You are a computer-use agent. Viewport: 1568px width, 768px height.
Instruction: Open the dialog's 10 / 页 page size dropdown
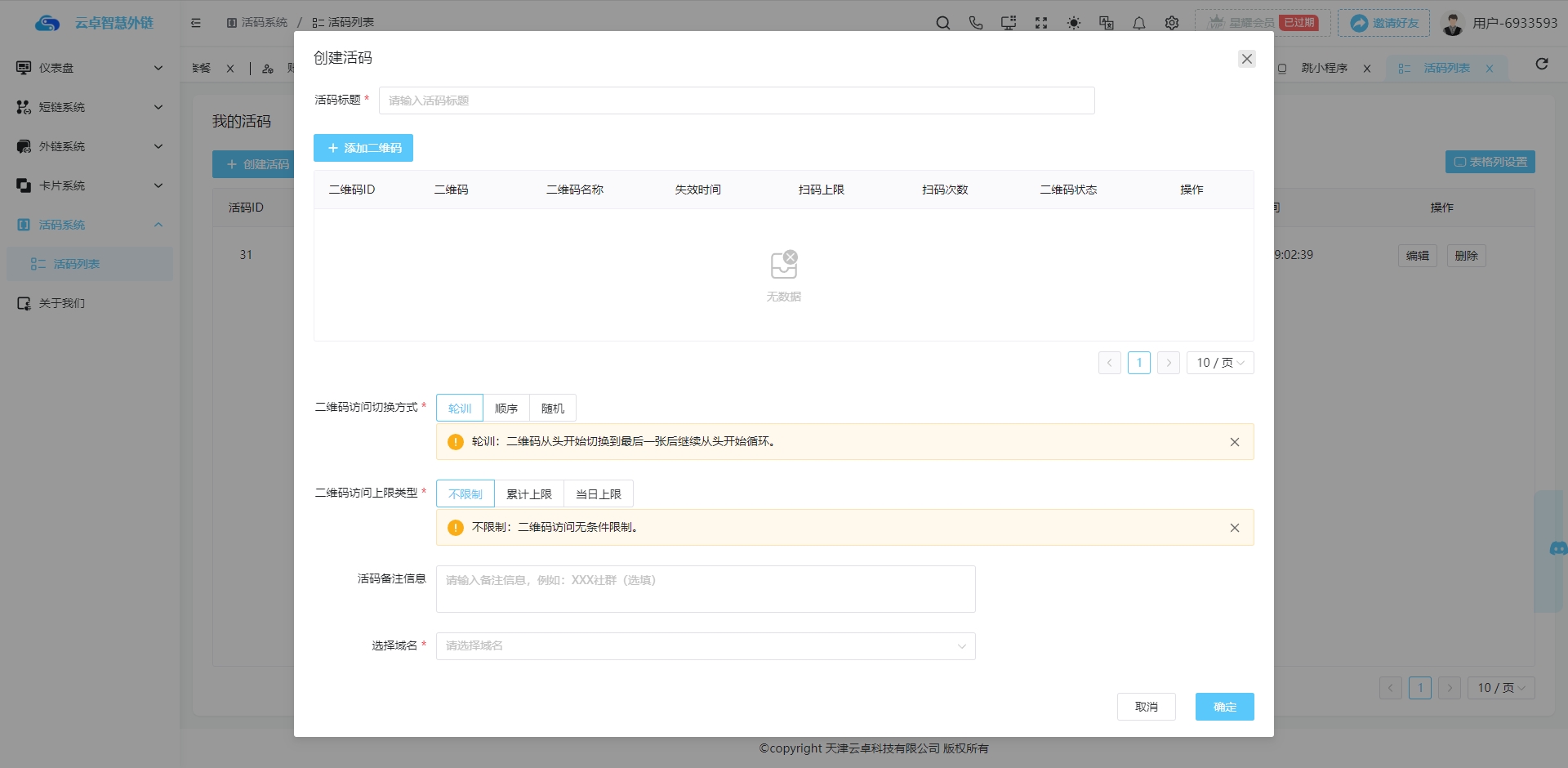coord(1219,363)
